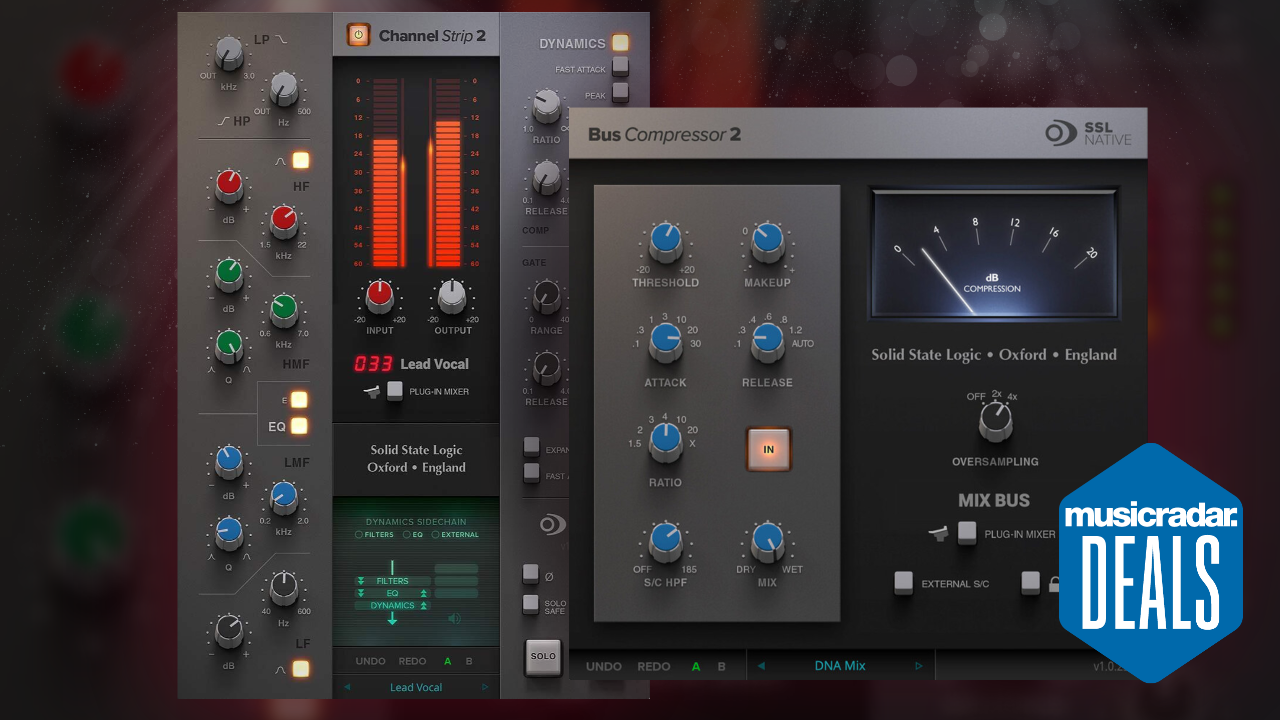The image size is (1280, 720).
Task: Click the THRESHOLD knob
Action: (665, 242)
